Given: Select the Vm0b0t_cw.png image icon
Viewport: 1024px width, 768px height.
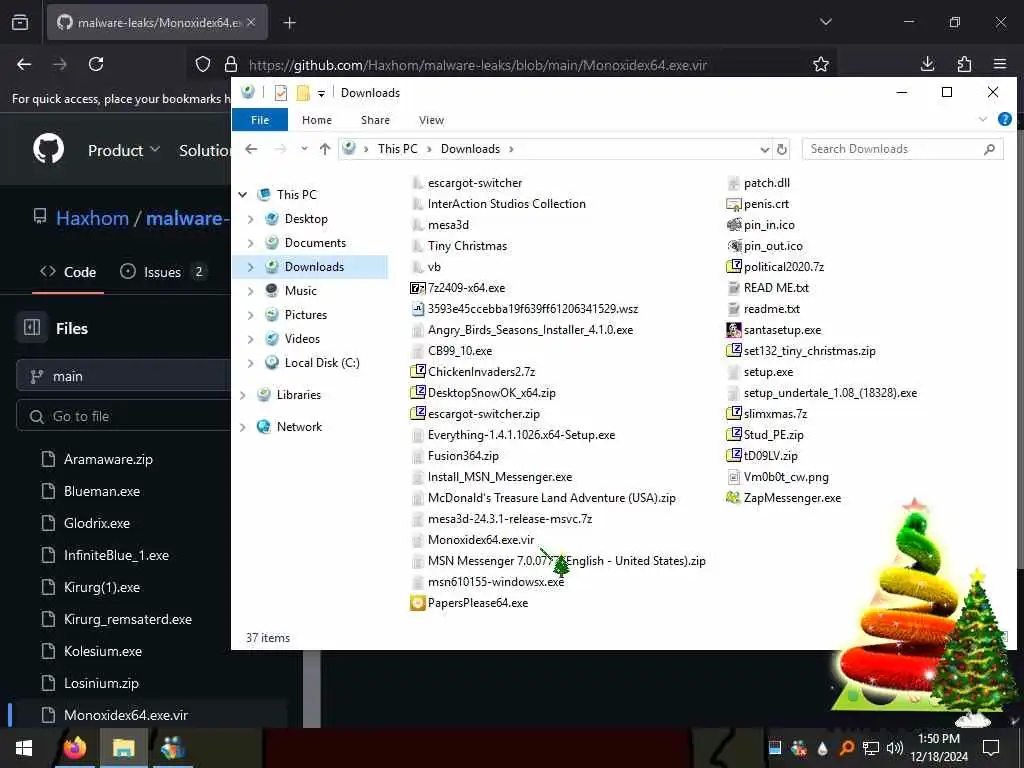Looking at the screenshot, I should pyautogui.click(x=733, y=477).
